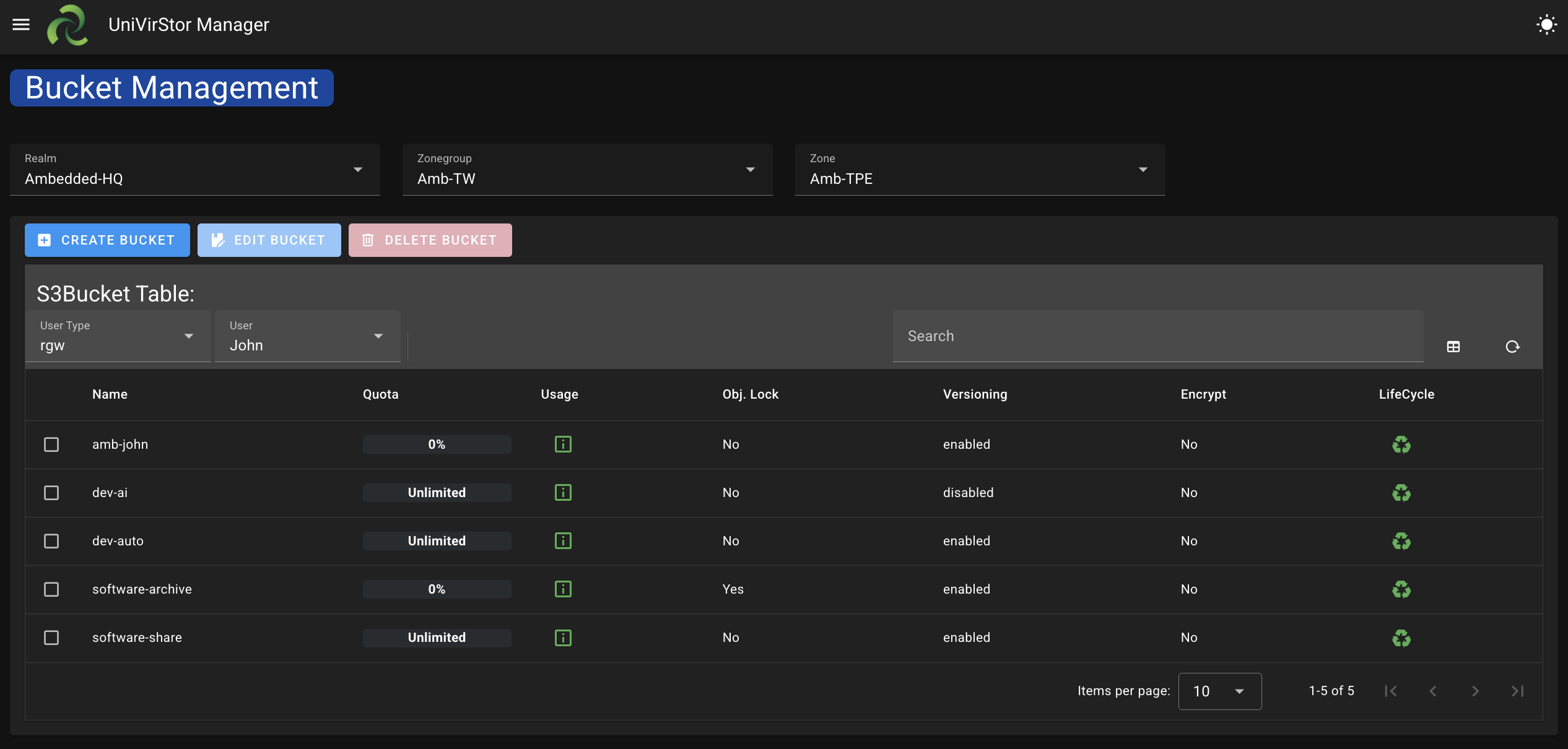The image size is (1568, 749).
Task: Open lifecycle settings for software-share
Action: tap(1401, 638)
